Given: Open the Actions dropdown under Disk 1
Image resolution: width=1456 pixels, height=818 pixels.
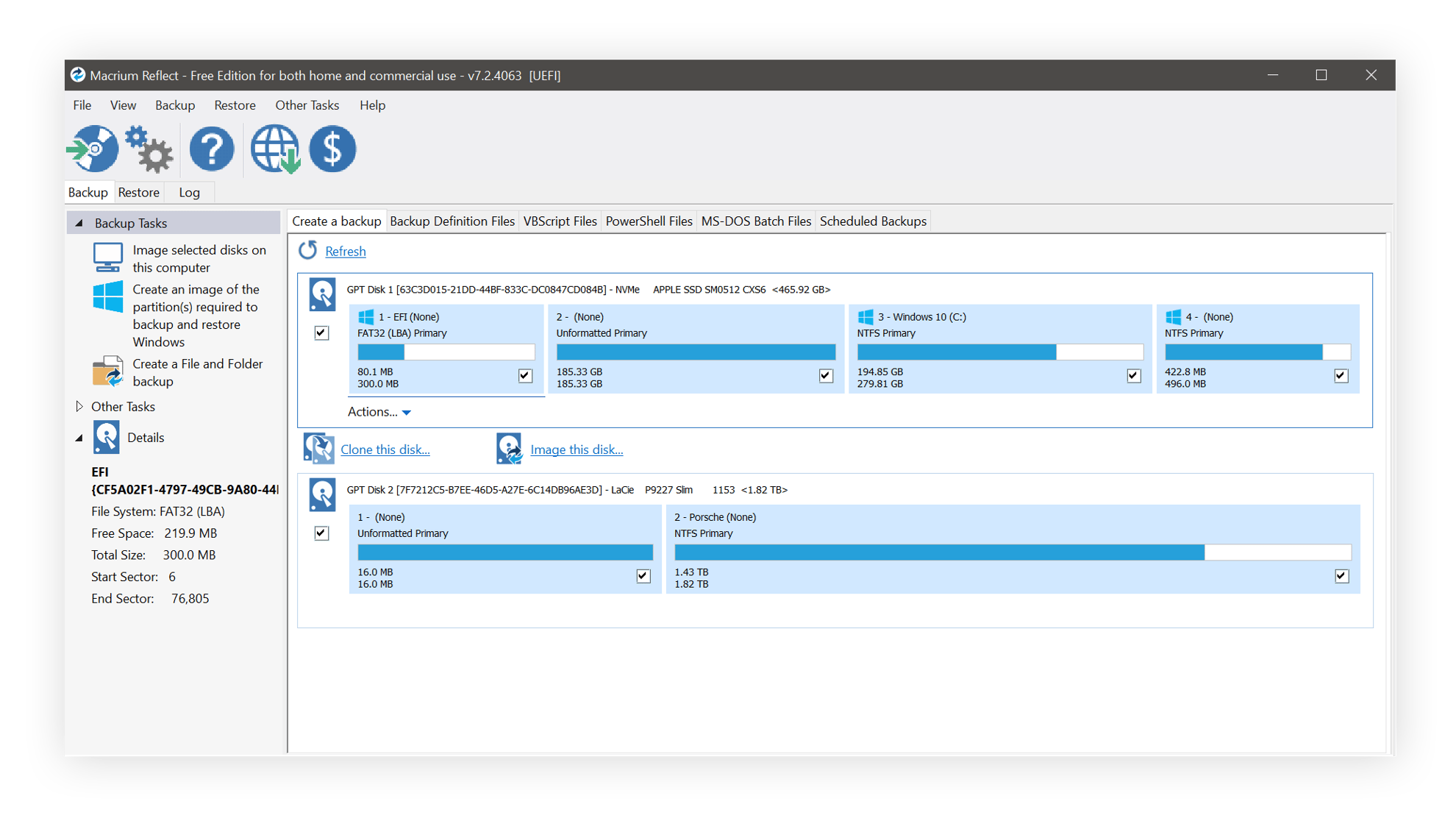Looking at the screenshot, I should (379, 412).
